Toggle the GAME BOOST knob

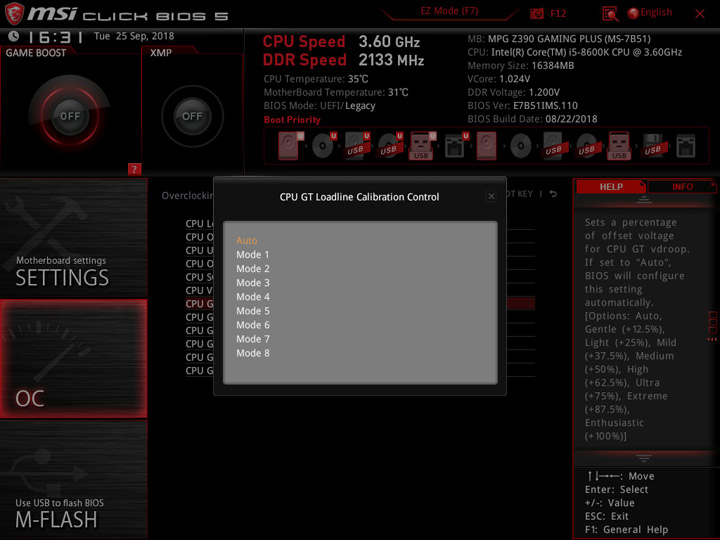coord(70,116)
